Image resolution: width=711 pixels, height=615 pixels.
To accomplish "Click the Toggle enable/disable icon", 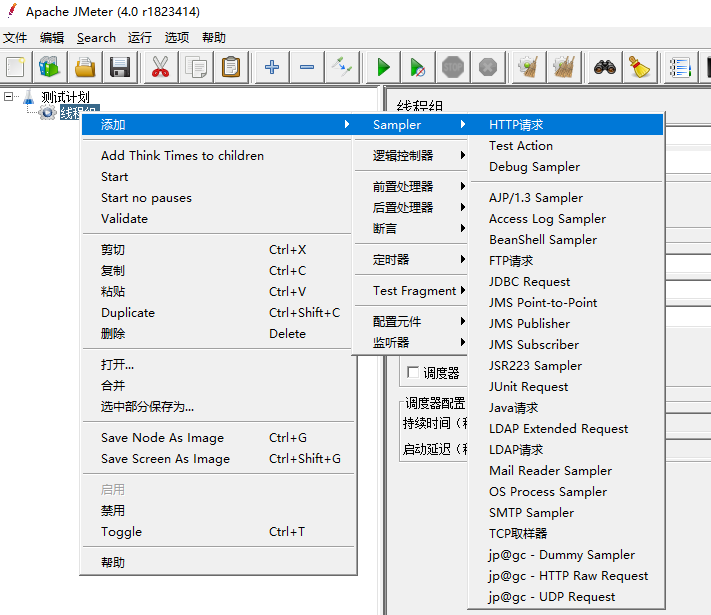I will tap(342, 68).
